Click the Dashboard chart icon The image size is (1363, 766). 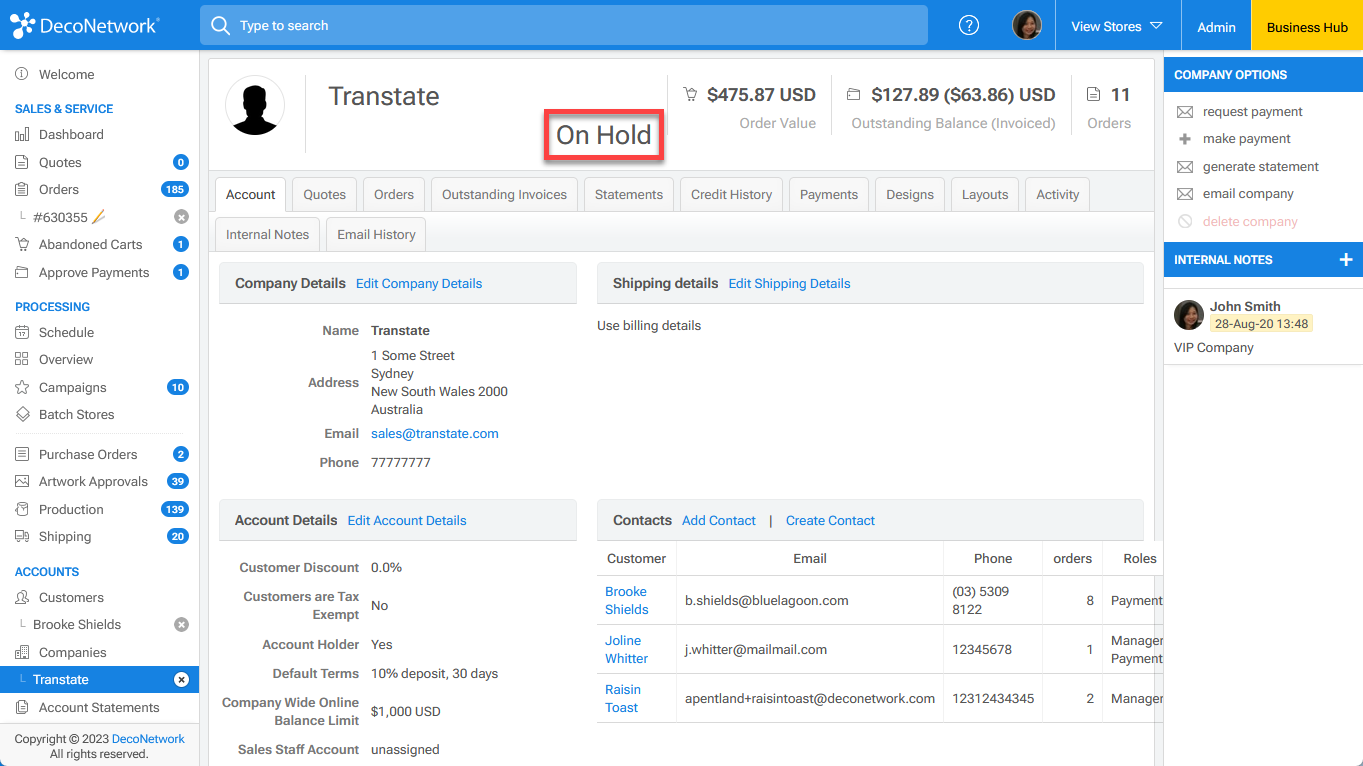click(22, 135)
